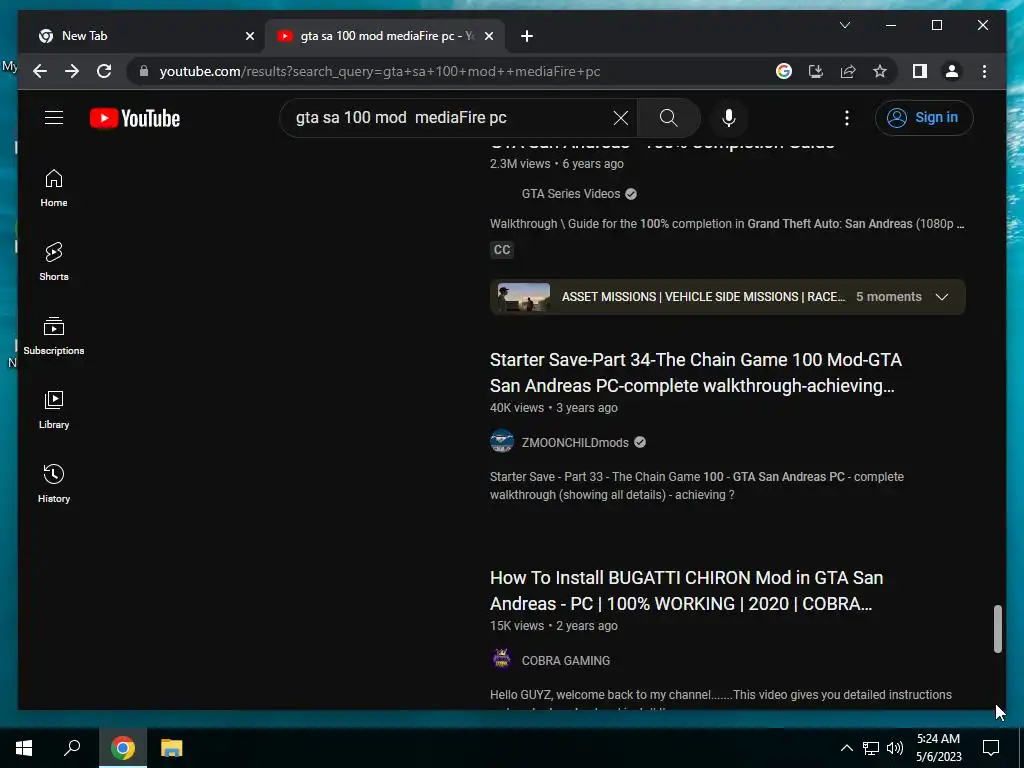Open Subscriptions in the sidebar
This screenshot has height=768, width=1024.
pyautogui.click(x=54, y=336)
